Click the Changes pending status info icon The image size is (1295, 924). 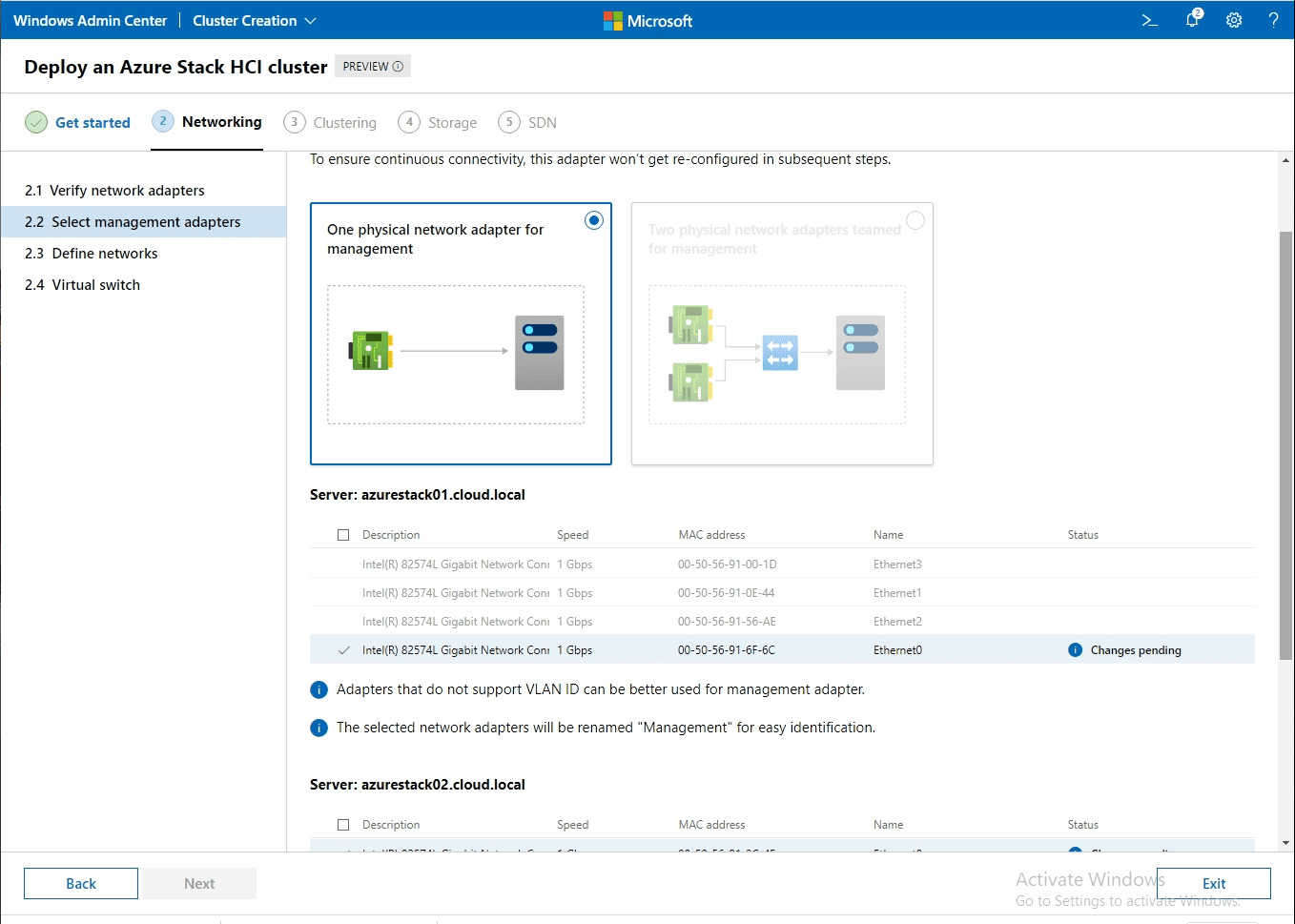pyautogui.click(x=1076, y=649)
